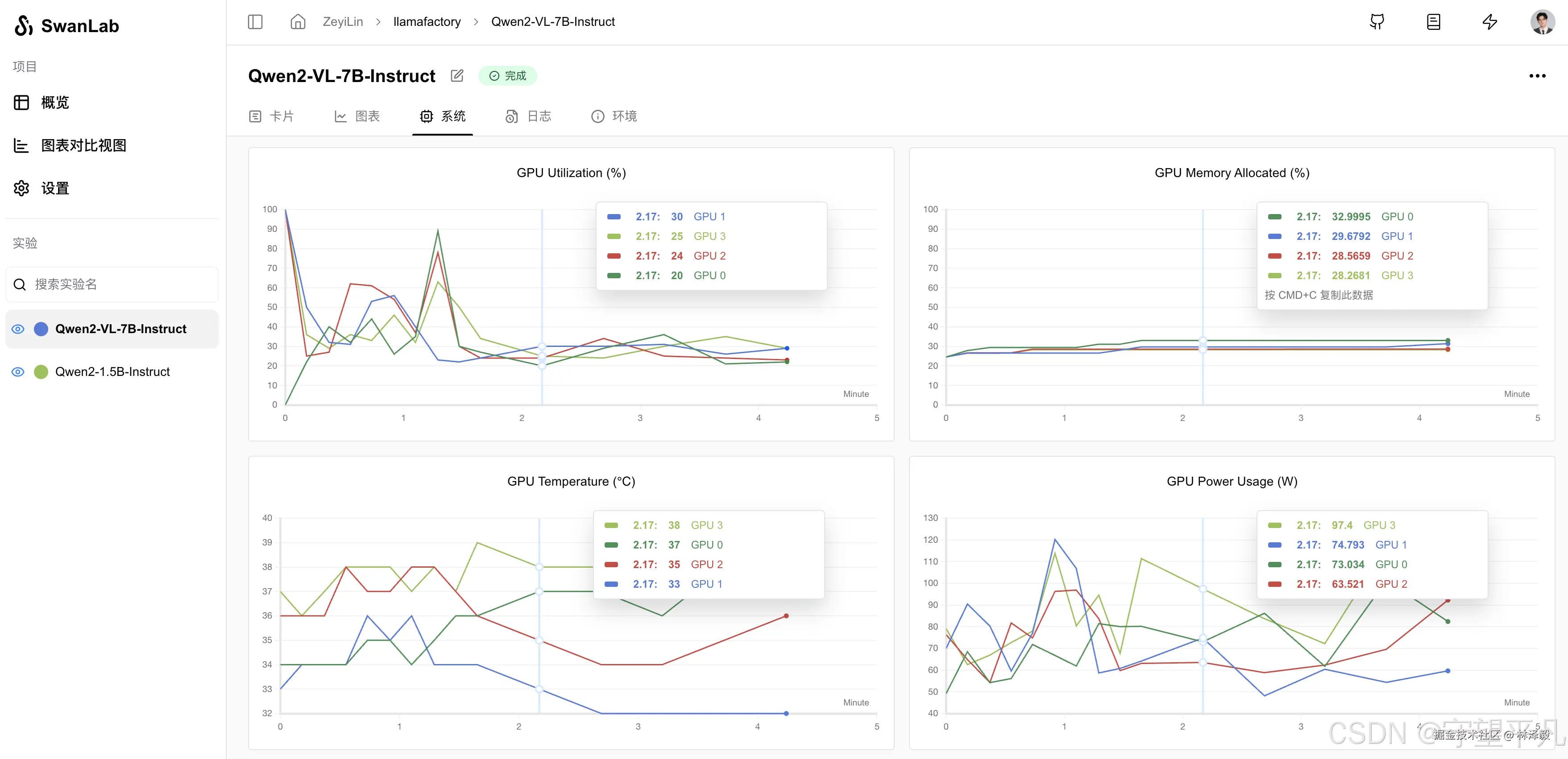Viewport: 1568px width, 759px height.
Task: Open 图表对比视图 chart comparison view
Action: [83, 145]
